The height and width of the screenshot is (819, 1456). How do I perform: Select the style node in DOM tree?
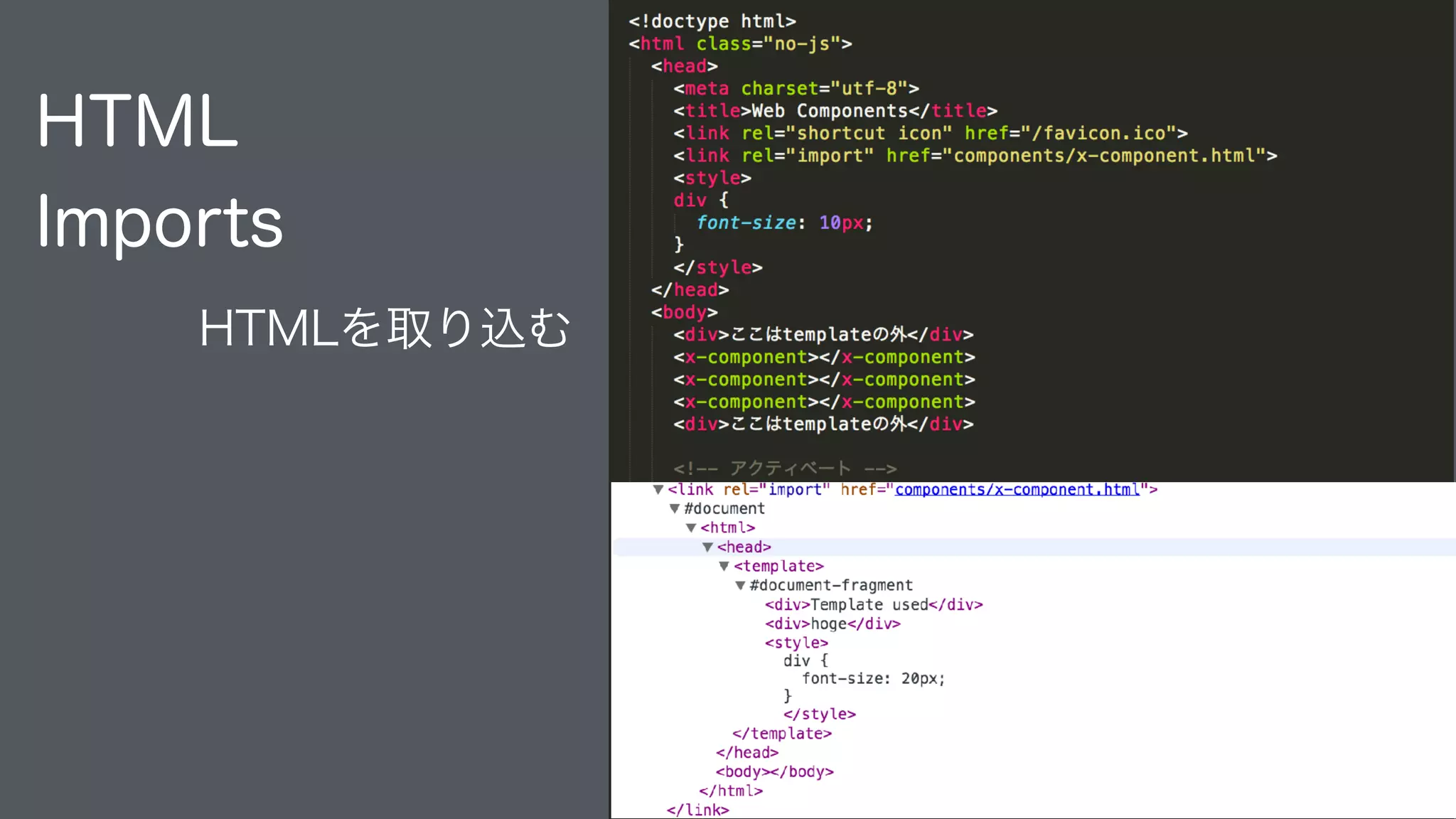click(x=796, y=643)
